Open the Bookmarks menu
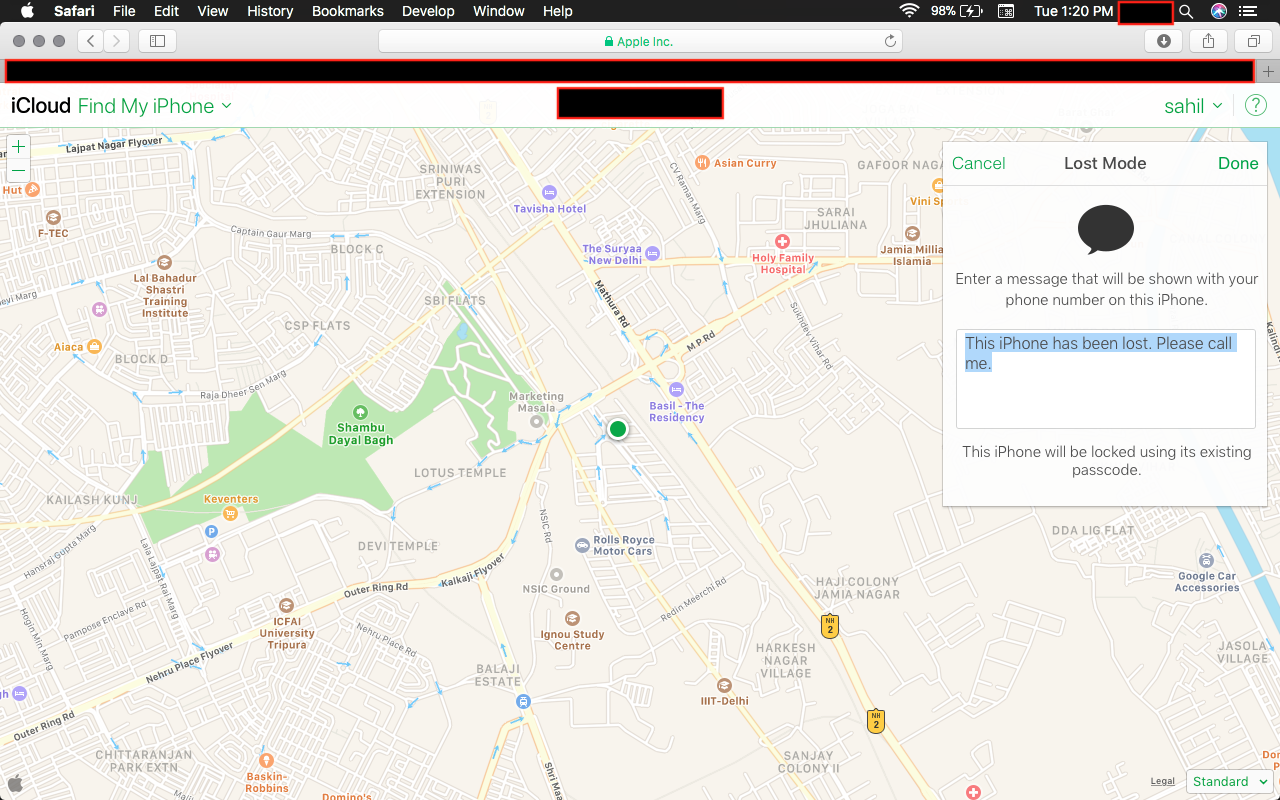1280x800 pixels. click(348, 11)
